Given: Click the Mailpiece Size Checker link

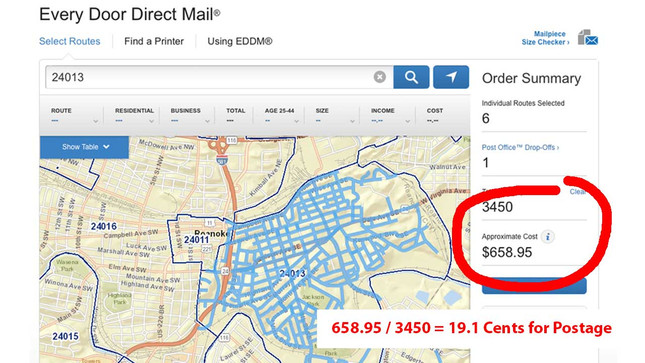Looking at the screenshot, I should tap(545, 38).
